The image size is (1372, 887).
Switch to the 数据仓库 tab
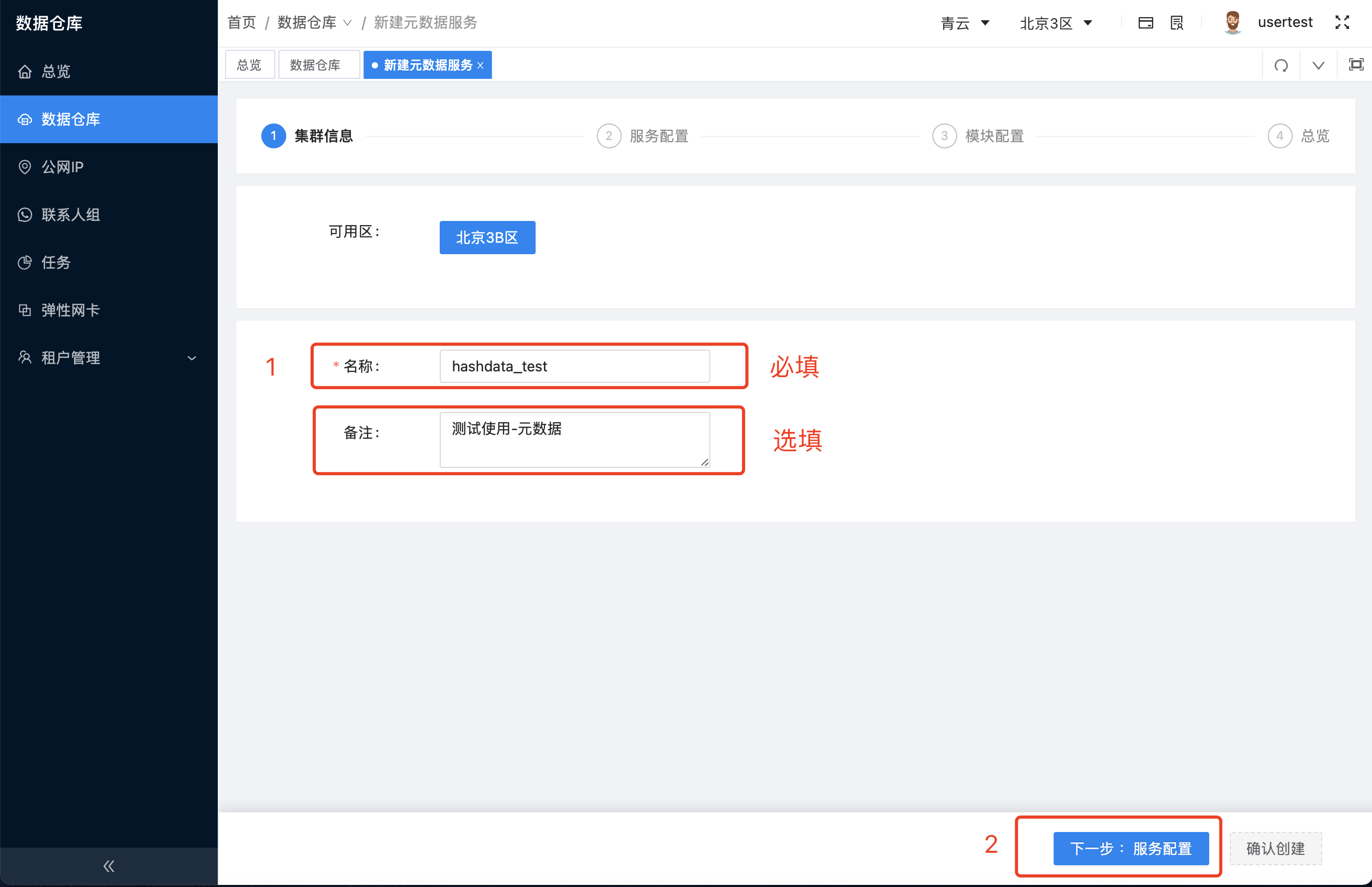click(318, 64)
